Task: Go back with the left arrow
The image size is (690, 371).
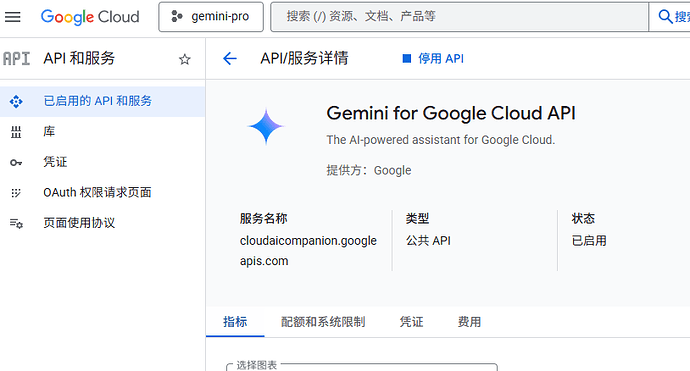Action: tap(230, 59)
